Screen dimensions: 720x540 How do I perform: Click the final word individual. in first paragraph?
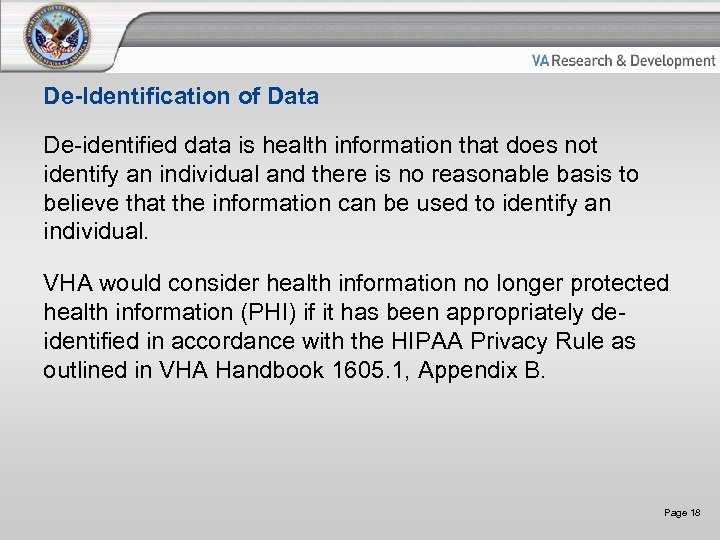(96, 231)
